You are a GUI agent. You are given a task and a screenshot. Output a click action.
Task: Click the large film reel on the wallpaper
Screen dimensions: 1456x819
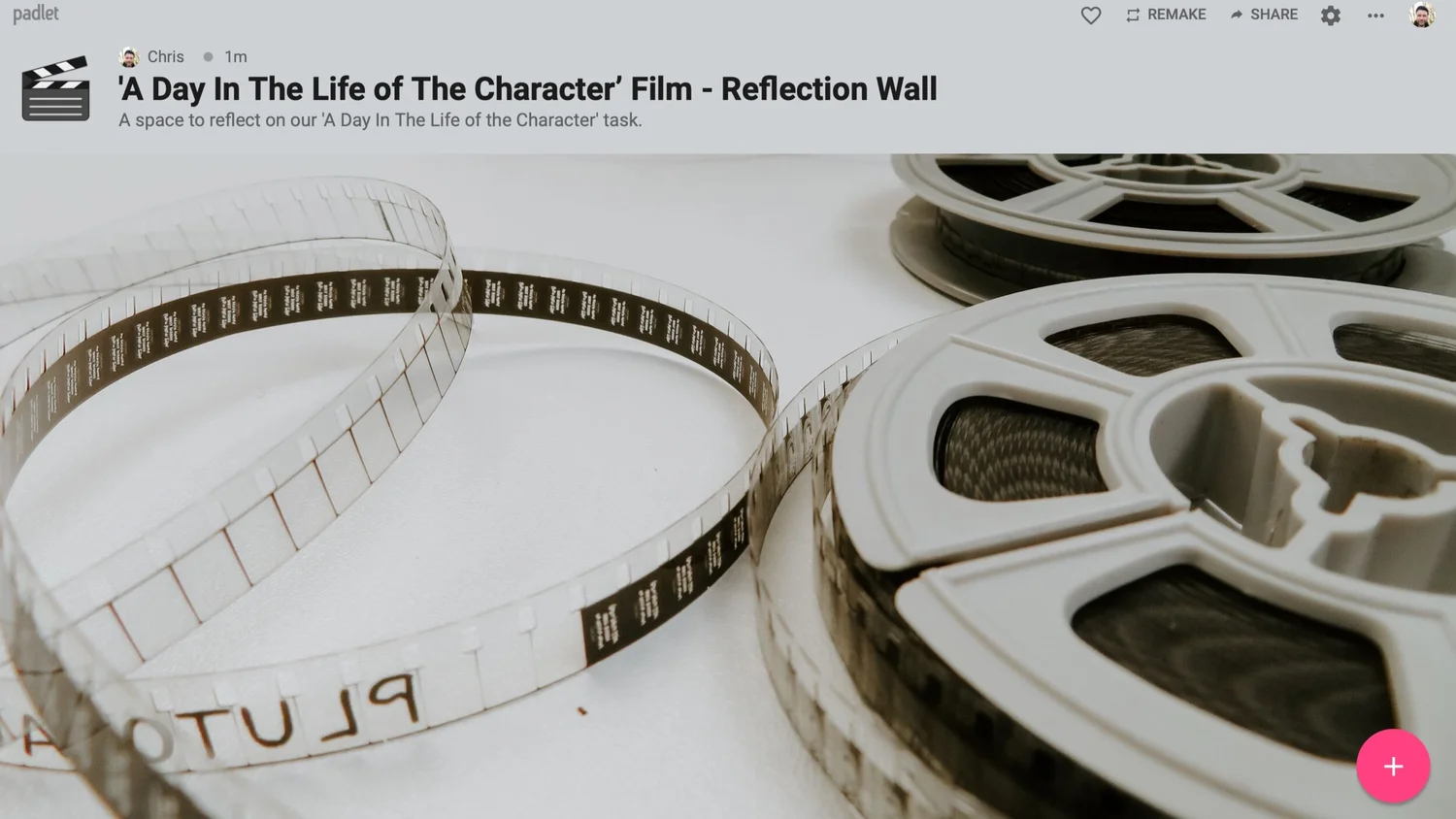tap(1145, 543)
